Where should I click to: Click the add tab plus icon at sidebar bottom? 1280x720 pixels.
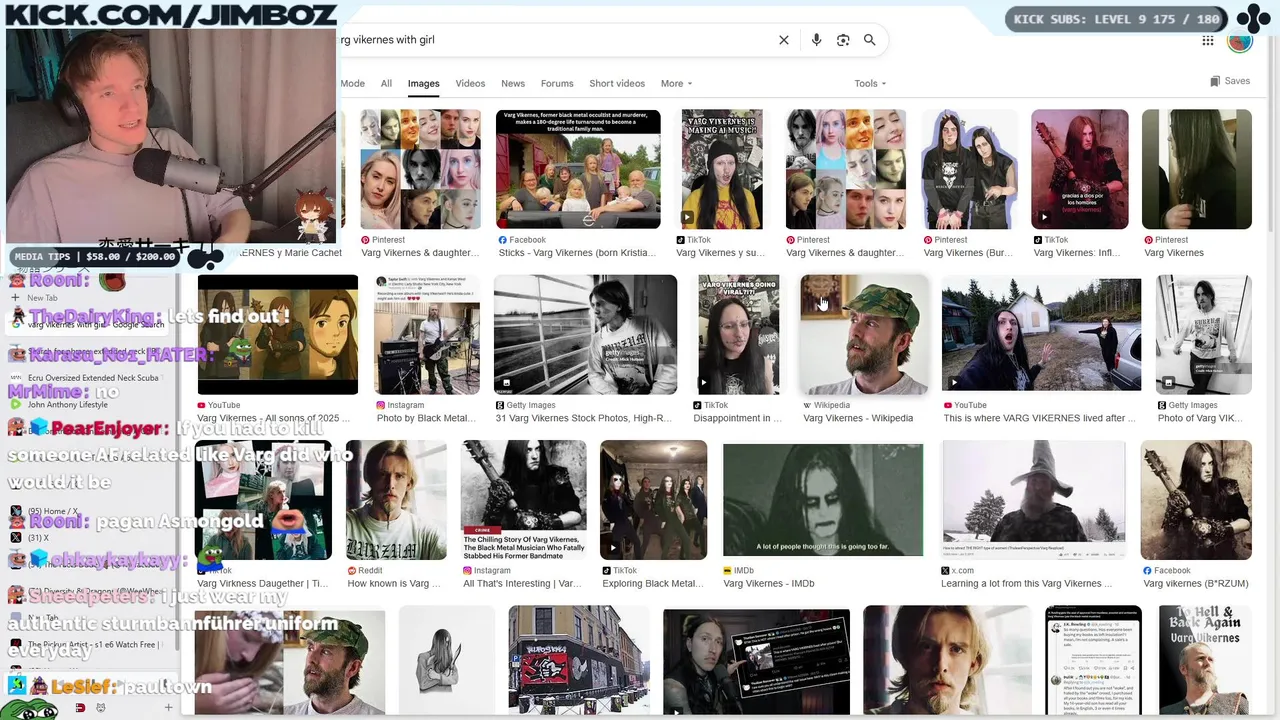pyautogui.click(x=168, y=707)
